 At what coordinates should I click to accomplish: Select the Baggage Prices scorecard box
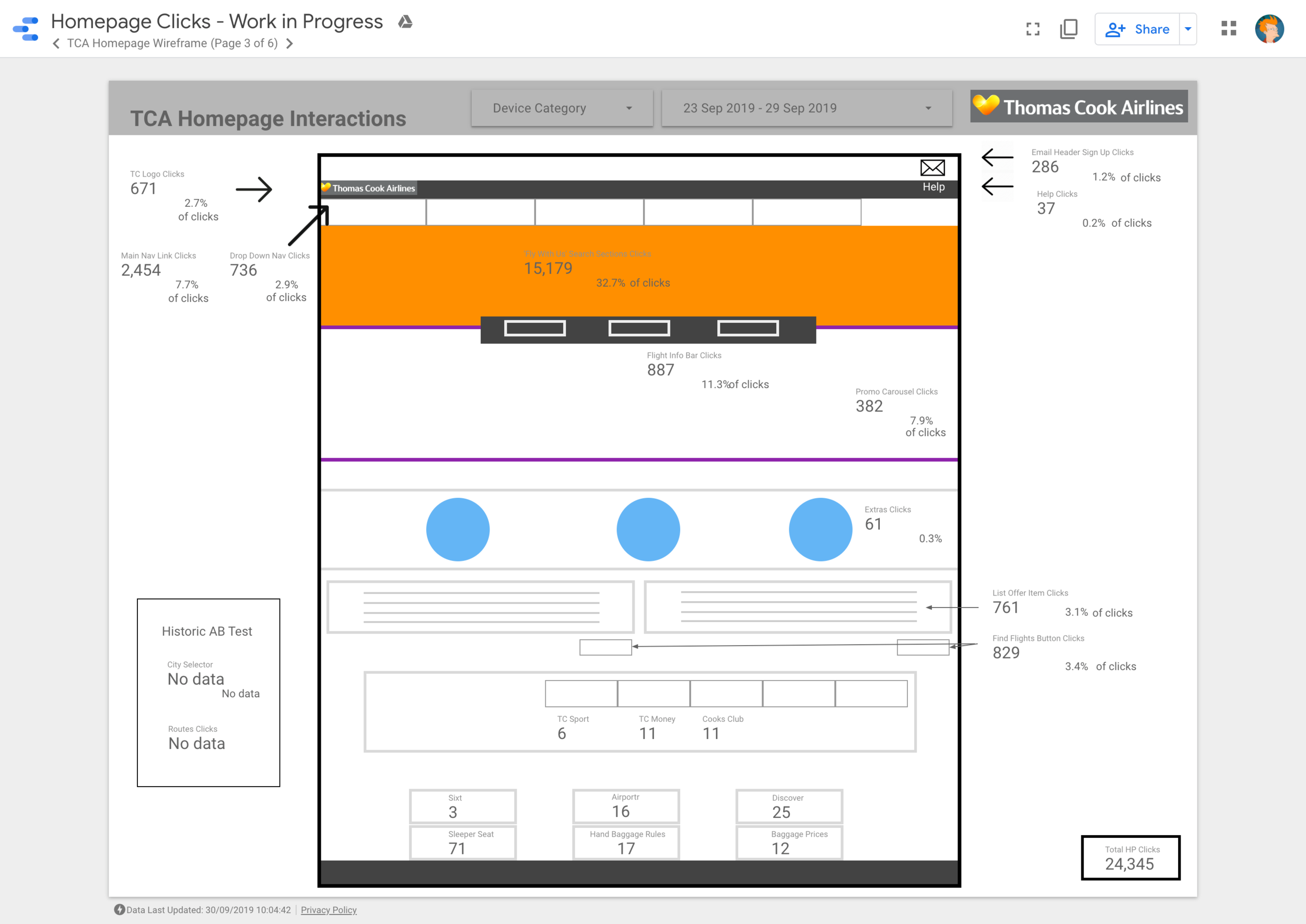[x=789, y=843]
